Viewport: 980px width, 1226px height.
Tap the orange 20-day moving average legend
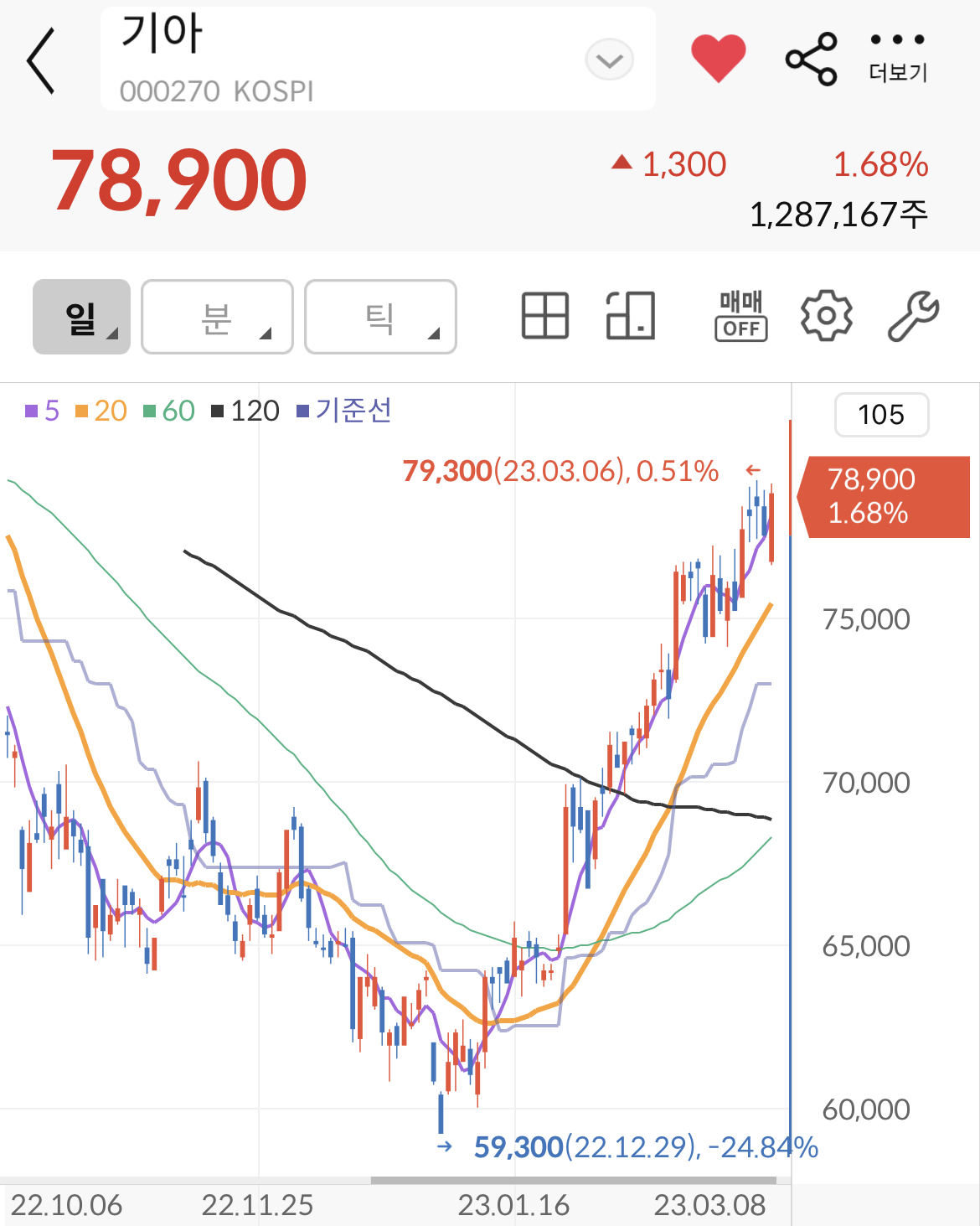click(x=101, y=411)
